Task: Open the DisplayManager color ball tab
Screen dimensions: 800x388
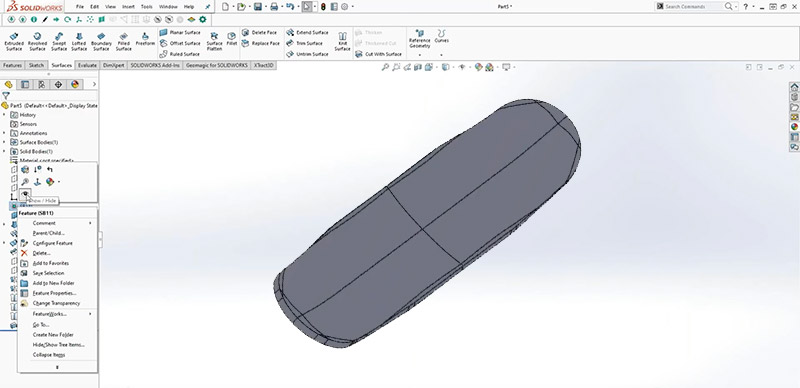Action: tap(74, 85)
